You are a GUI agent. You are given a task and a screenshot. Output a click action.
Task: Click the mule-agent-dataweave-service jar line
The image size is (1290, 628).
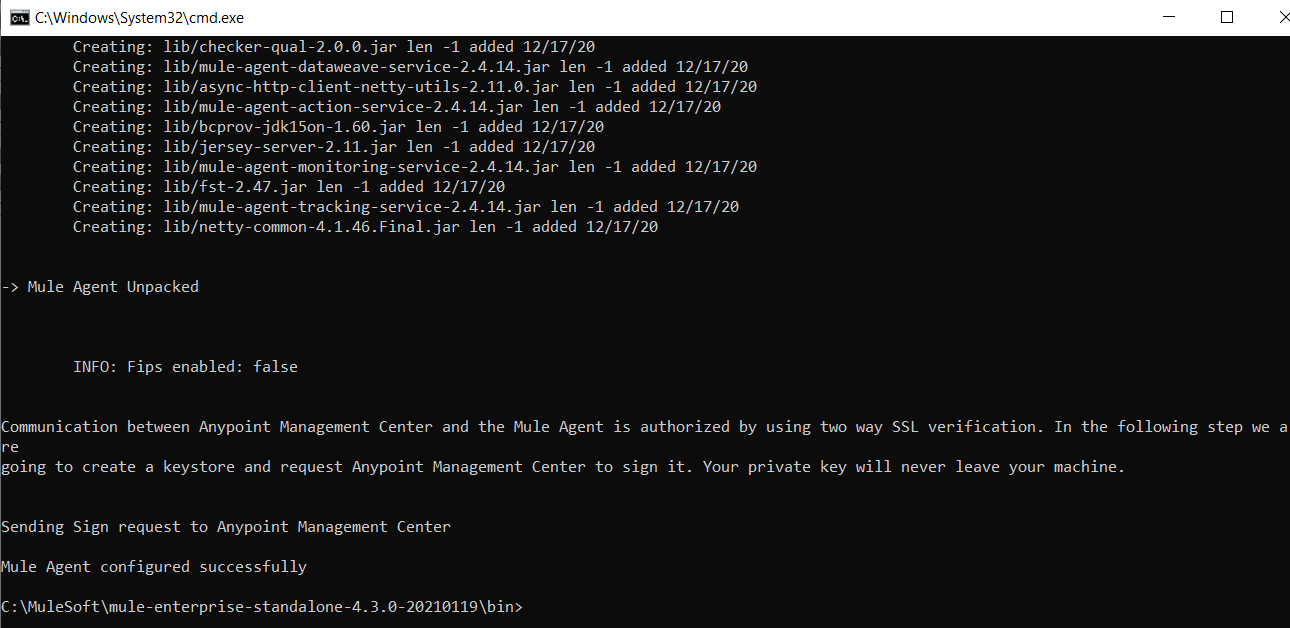click(x=410, y=67)
